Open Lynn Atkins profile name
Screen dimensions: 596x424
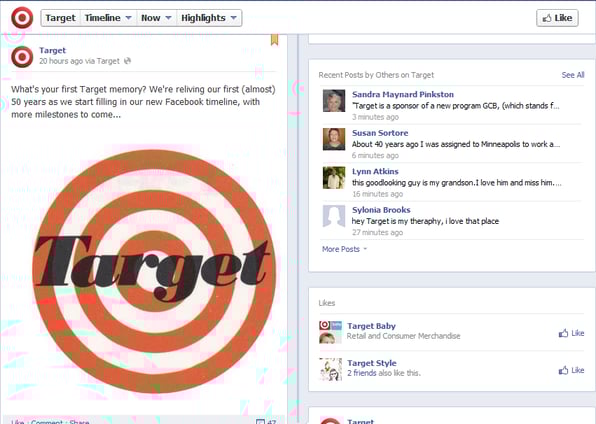click(375, 171)
